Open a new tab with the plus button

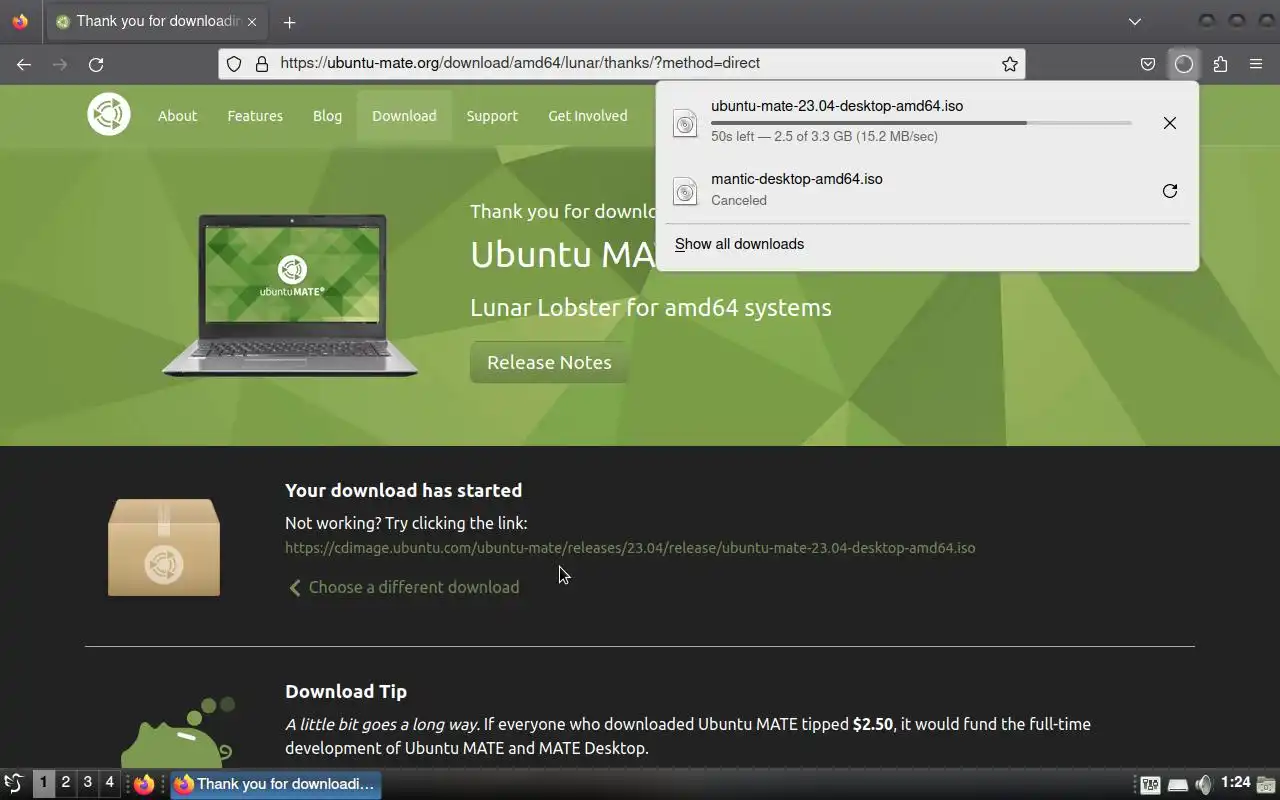click(289, 22)
